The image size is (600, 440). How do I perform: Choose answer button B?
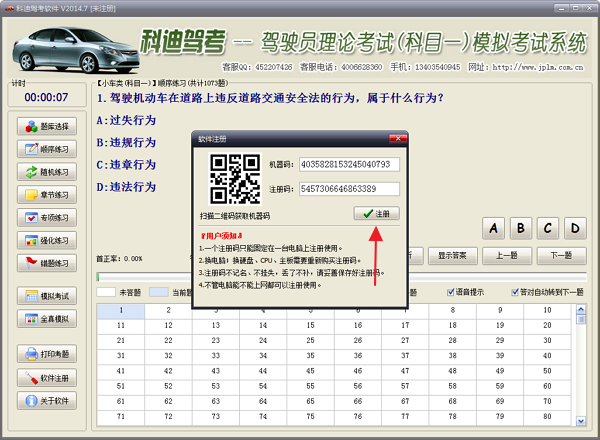point(521,228)
